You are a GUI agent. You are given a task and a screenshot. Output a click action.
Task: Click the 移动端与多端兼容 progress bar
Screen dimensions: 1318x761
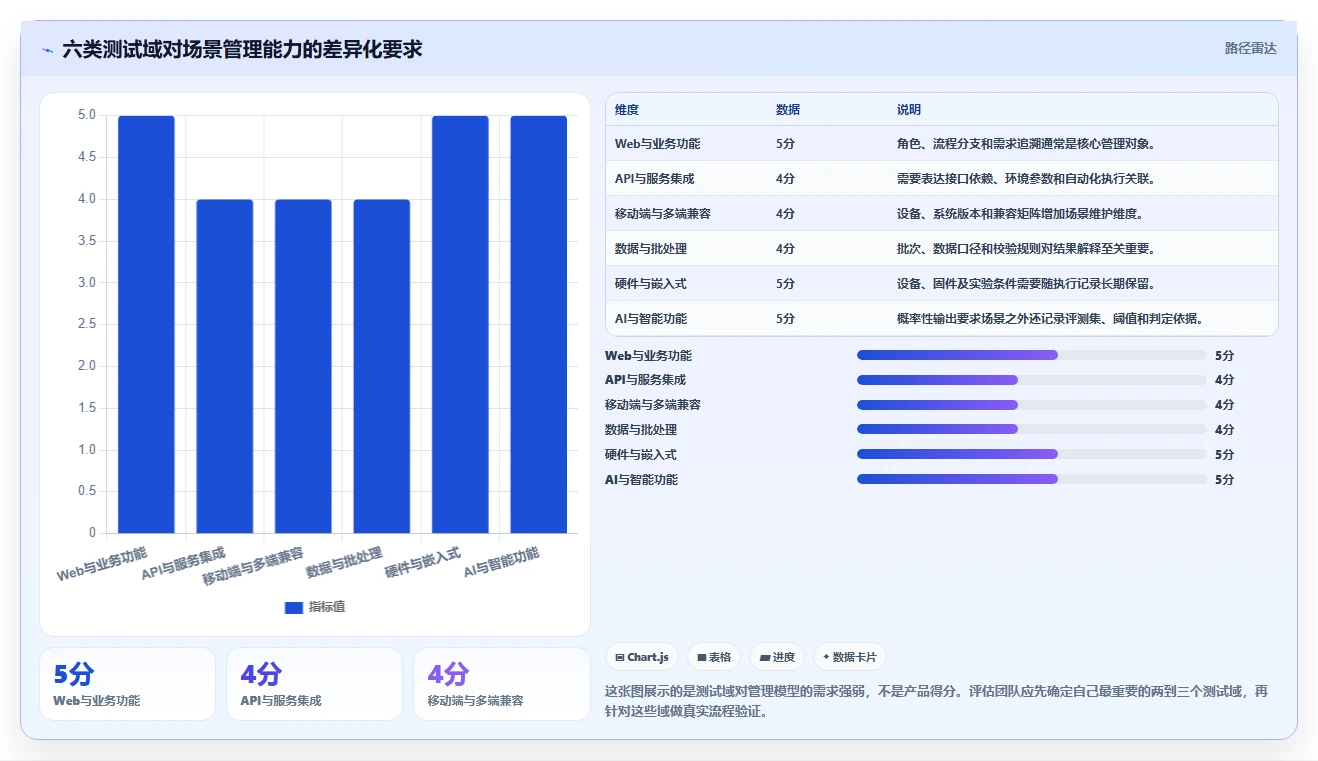pyautogui.click(x=1031, y=405)
